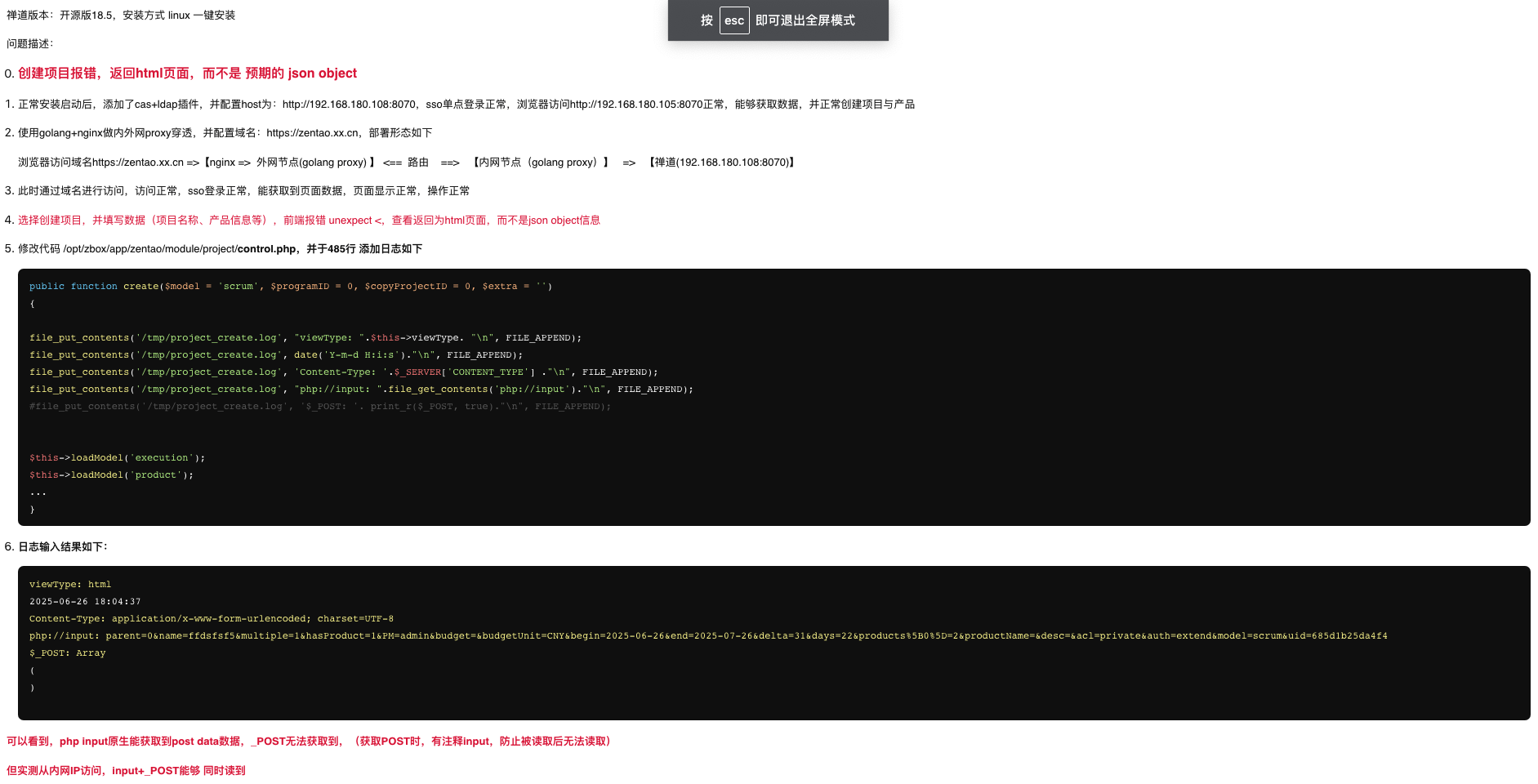Click '禅道(192.168.180.108:8070)' in deployment line
Image resolution: width=1538 pixels, height=784 pixels.
click(722, 163)
